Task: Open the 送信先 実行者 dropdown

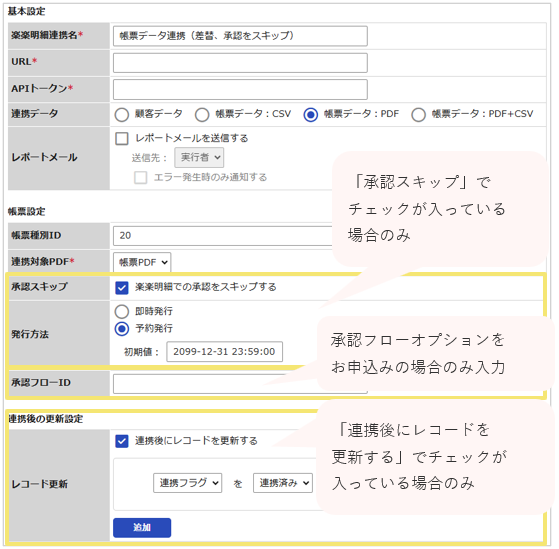Action: 199,157
